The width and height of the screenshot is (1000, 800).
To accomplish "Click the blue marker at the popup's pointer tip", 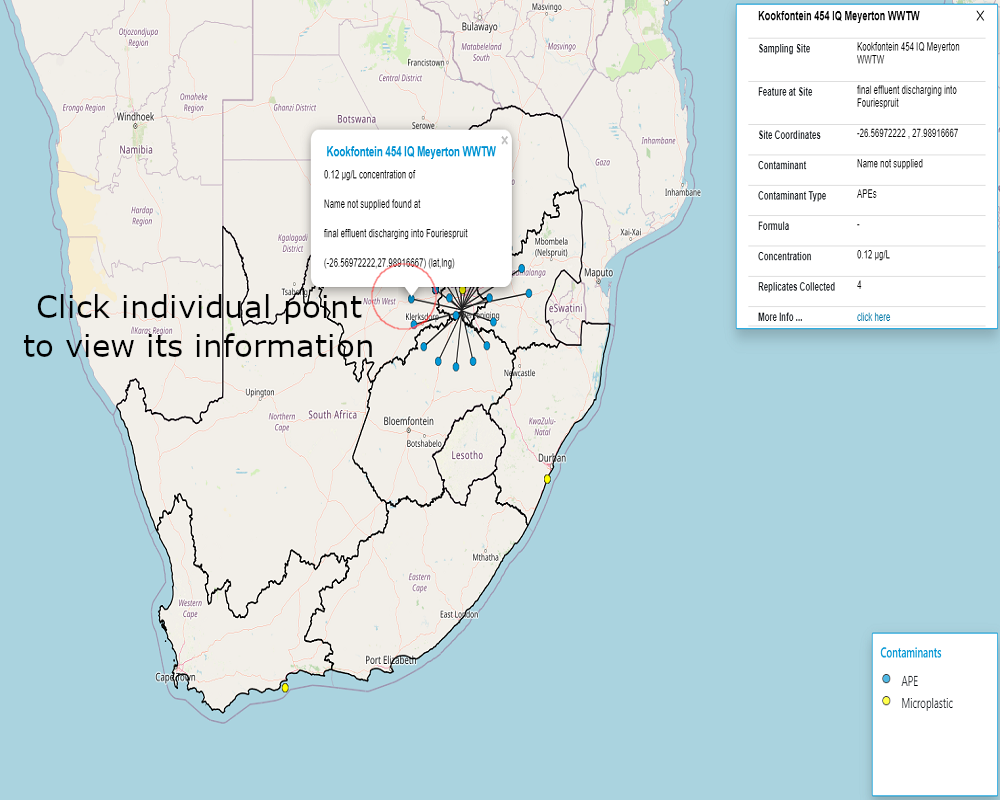I will click(411, 299).
